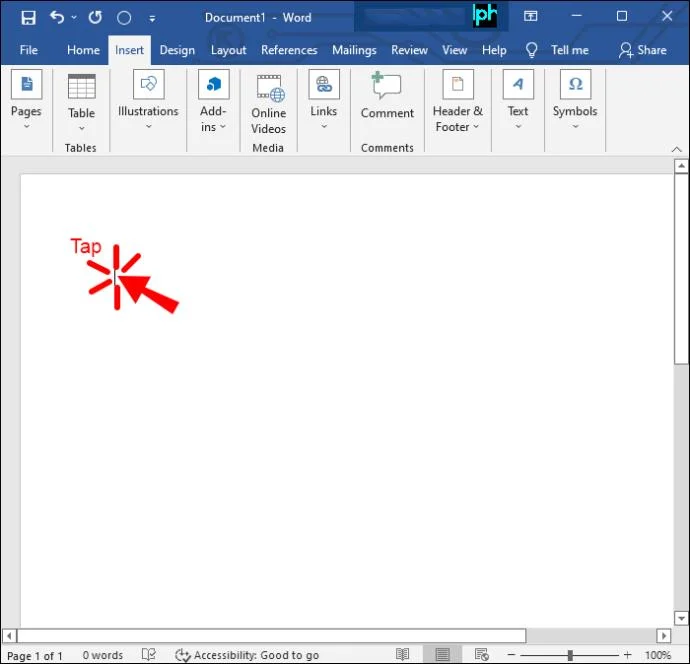Click Page 1 of 1 status indicator
Image resolution: width=690 pixels, height=664 pixels.
(34, 656)
